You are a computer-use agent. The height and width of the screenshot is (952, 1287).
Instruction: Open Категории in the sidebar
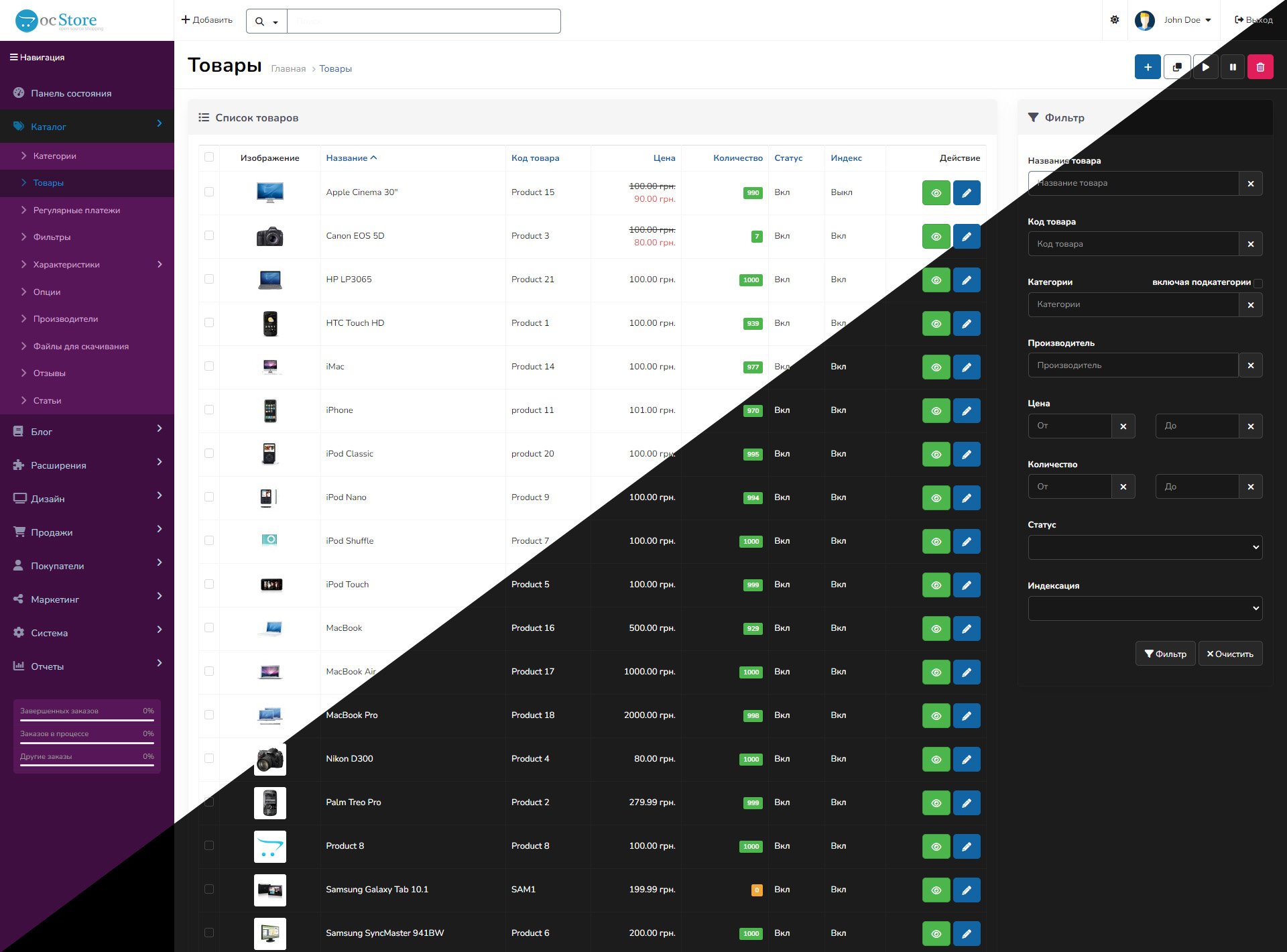87,156
